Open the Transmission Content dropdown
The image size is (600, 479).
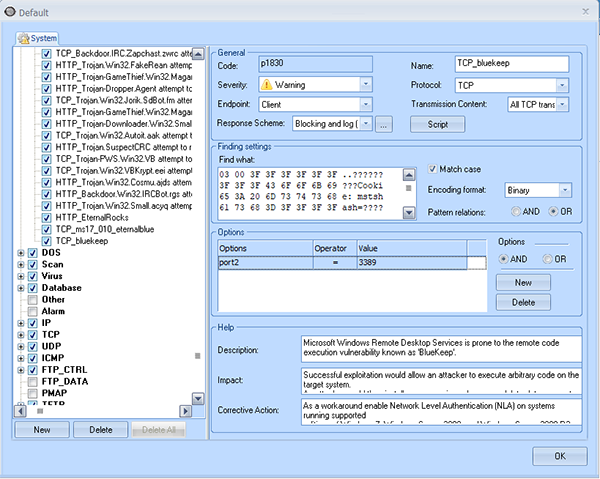tap(562, 104)
